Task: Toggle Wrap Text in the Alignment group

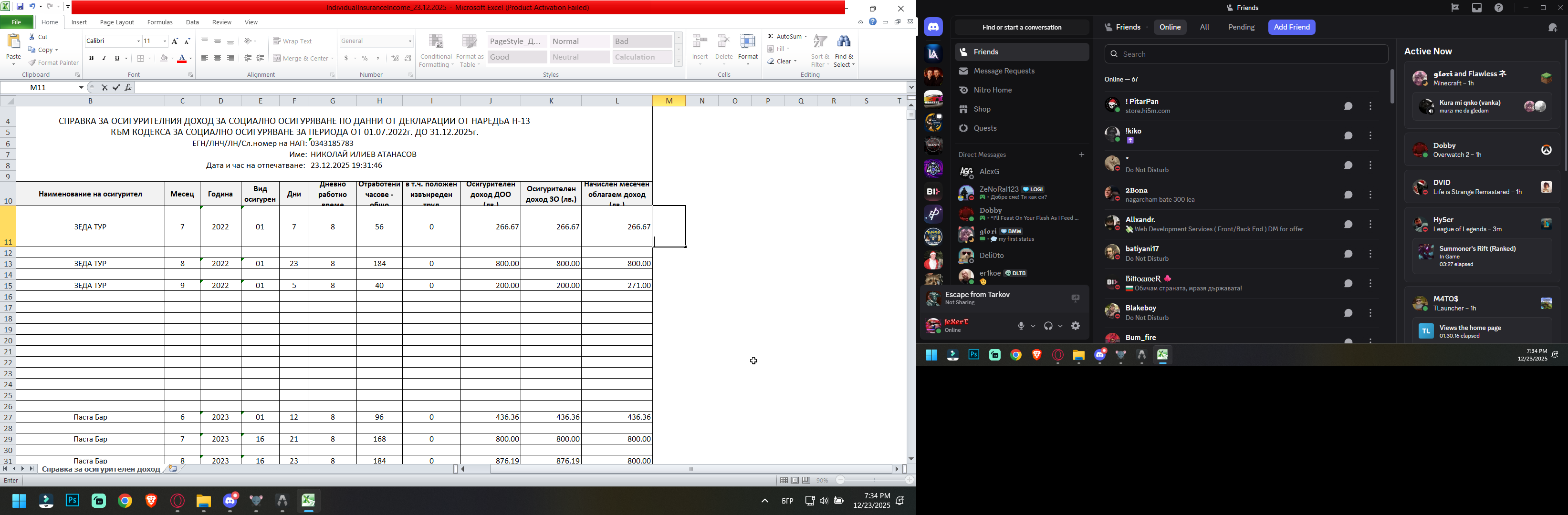Action: tap(293, 41)
